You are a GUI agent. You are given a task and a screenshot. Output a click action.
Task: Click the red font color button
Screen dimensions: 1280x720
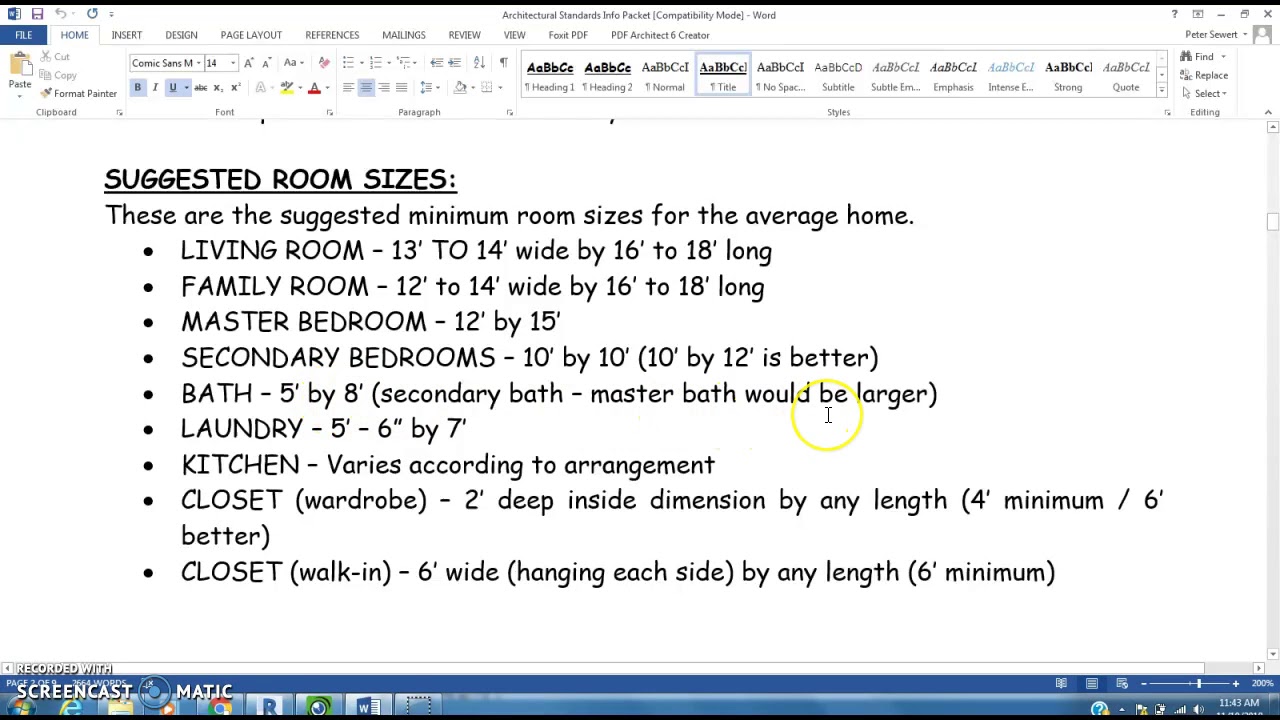tap(314, 88)
